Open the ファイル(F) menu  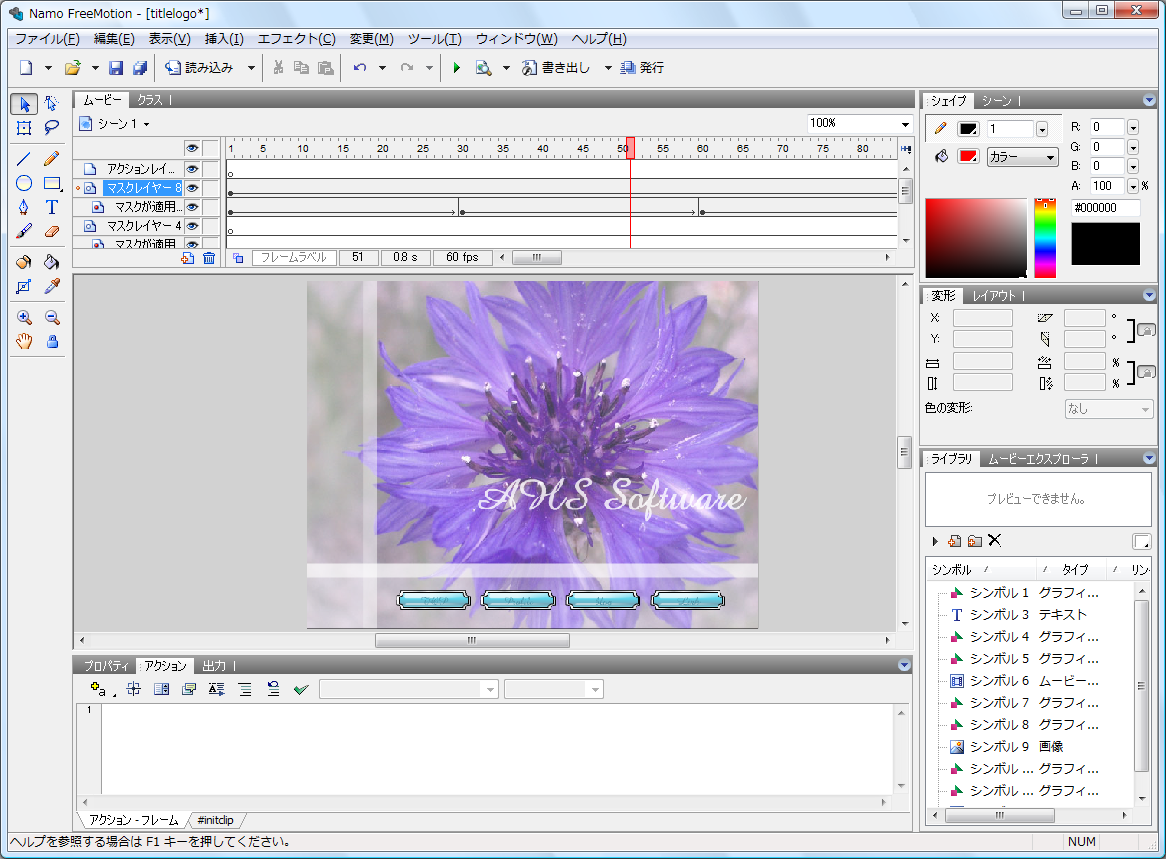[x=48, y=39]
